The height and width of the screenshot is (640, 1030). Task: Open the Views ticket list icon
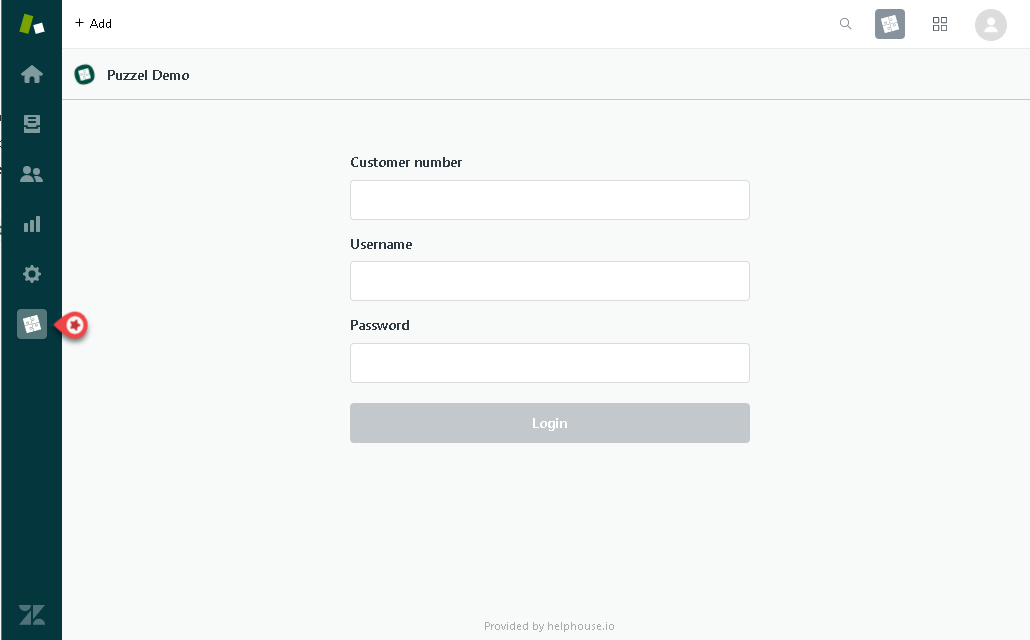click(x=32, y=124)
